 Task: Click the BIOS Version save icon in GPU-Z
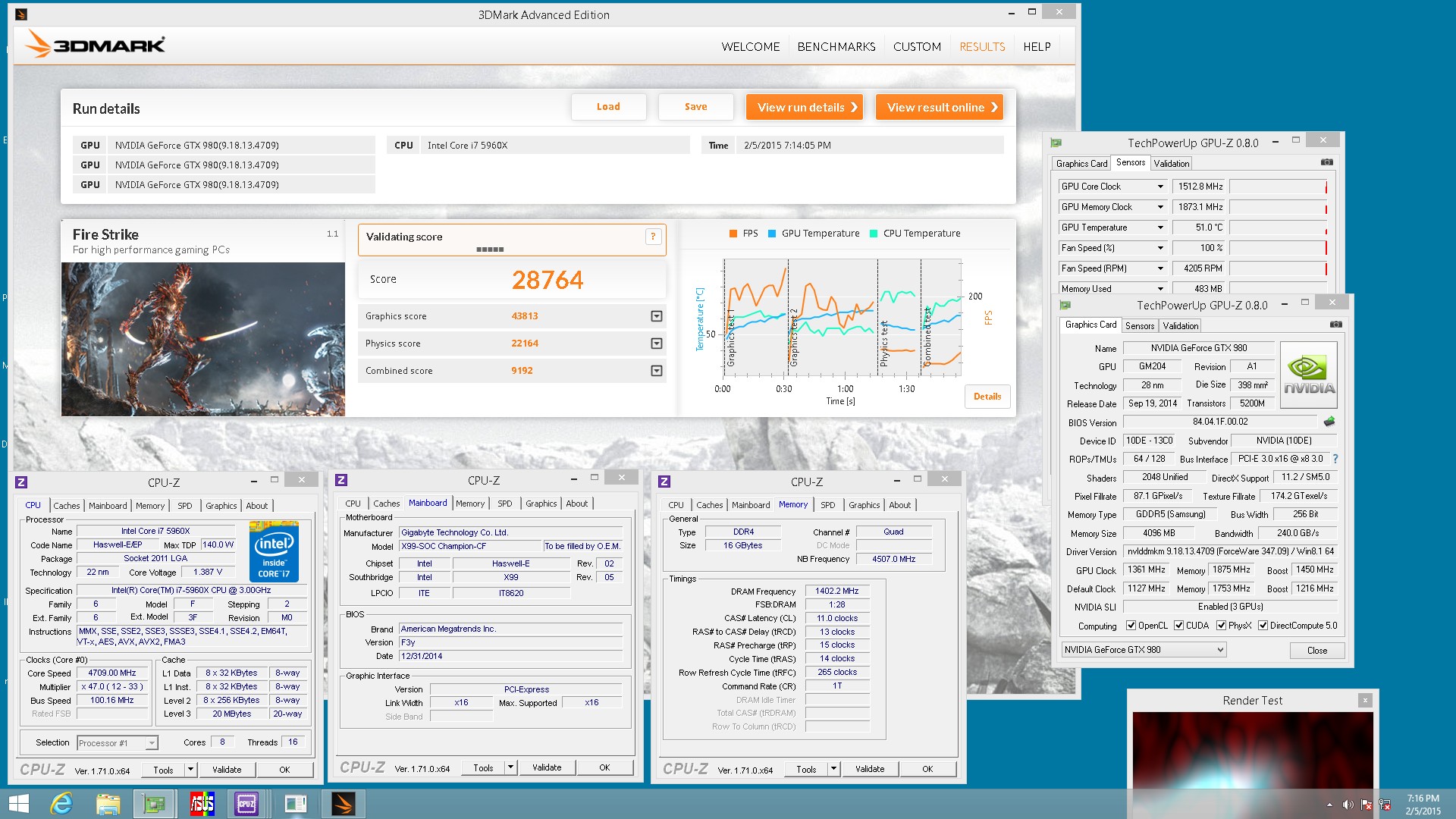(x=1329, y=422)
